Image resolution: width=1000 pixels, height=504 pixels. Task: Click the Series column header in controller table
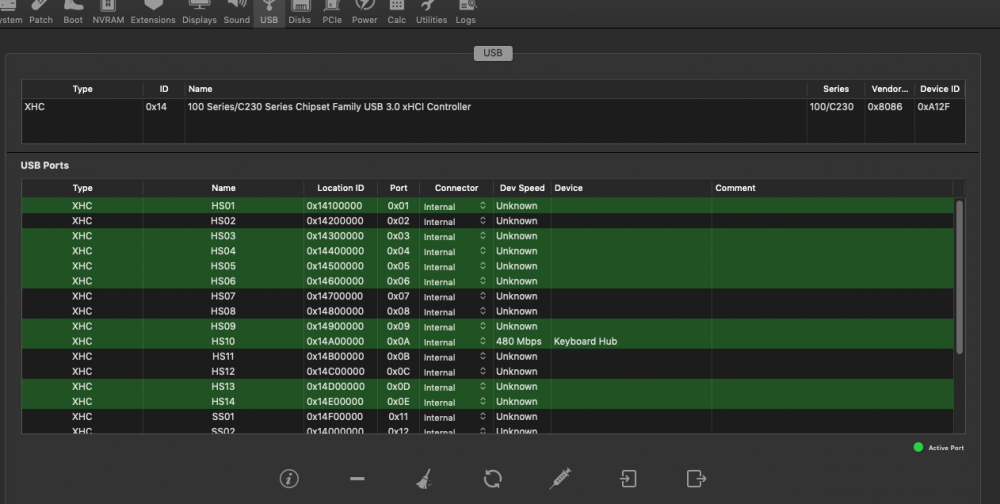[x=835, y=89]
